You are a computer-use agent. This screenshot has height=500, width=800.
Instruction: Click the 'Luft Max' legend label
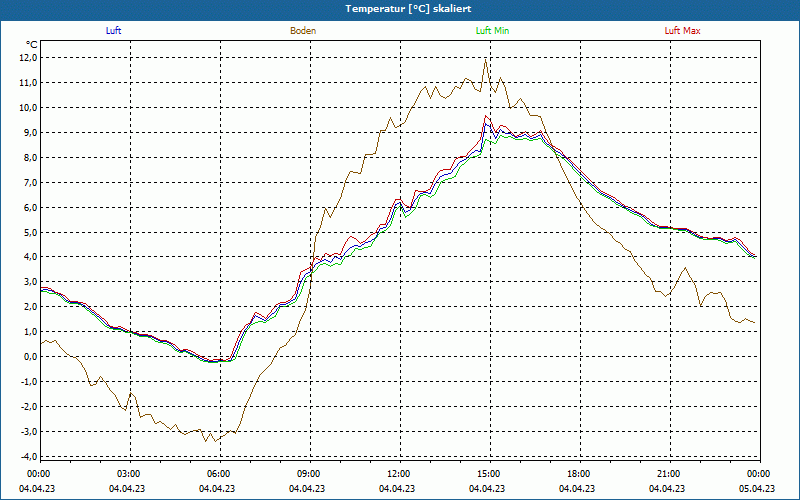point(682,31)
